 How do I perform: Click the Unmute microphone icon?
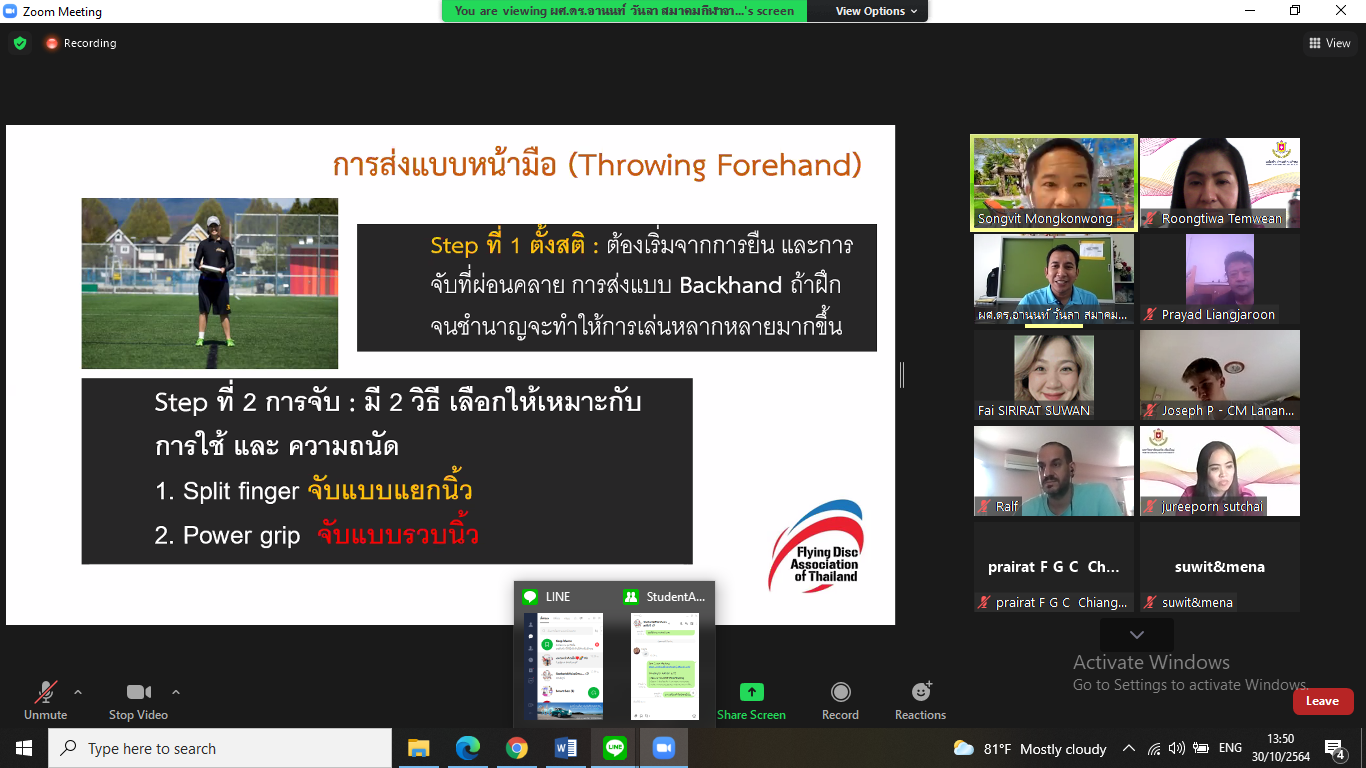click(45, 692)
